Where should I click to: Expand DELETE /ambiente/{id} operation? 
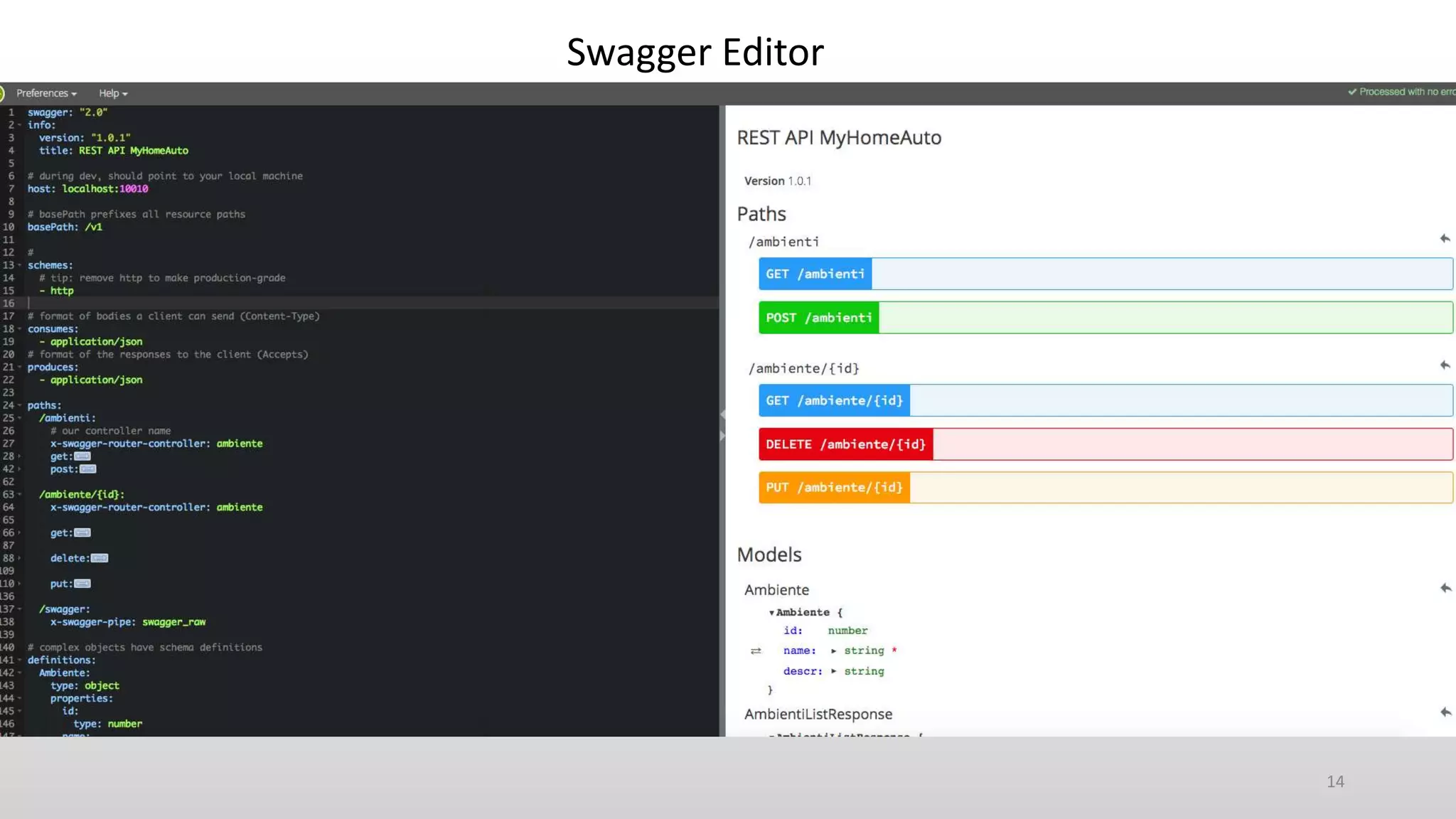(x=1106, y=444)
